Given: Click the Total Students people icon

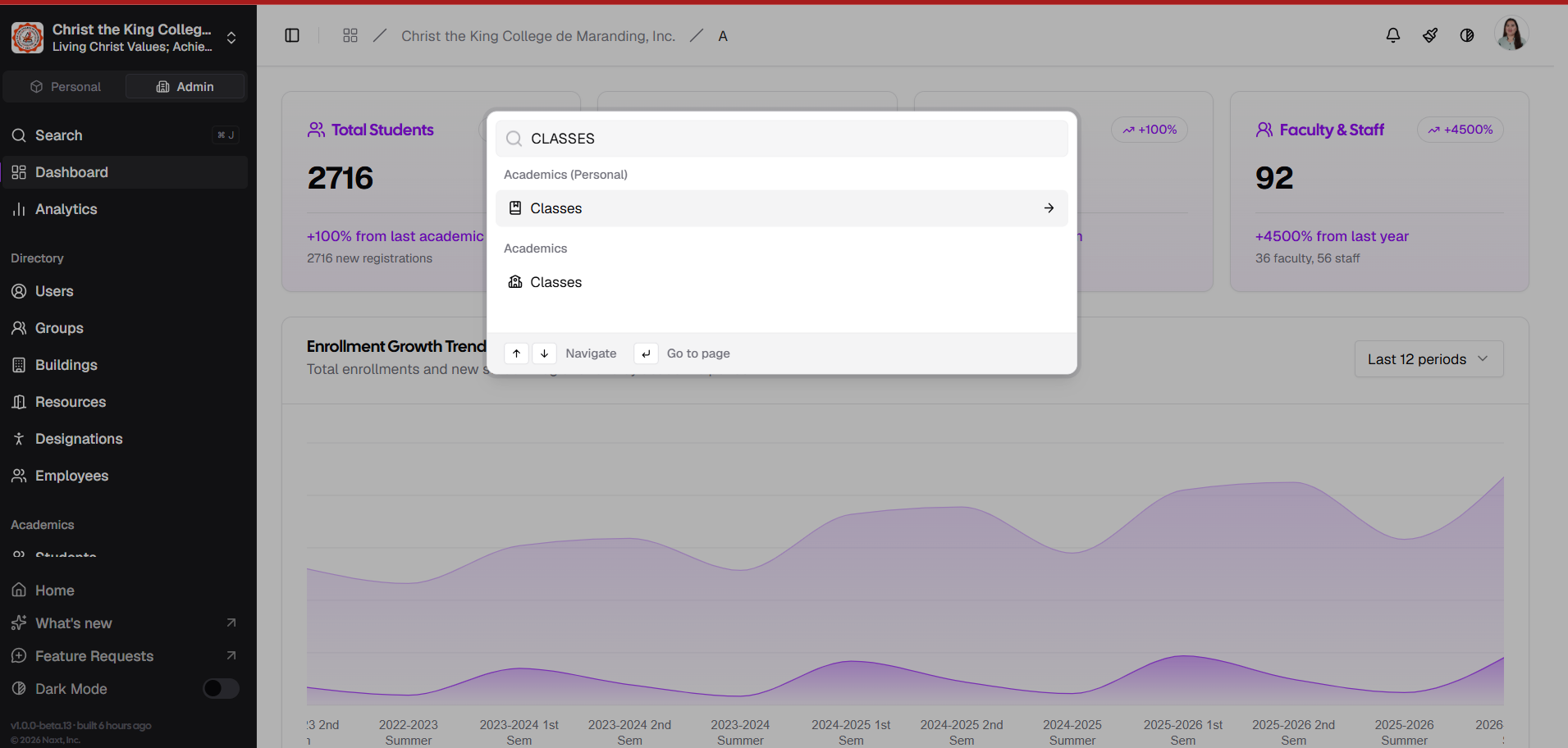Looking at the screenshot, I should click(x=316, y=130).
